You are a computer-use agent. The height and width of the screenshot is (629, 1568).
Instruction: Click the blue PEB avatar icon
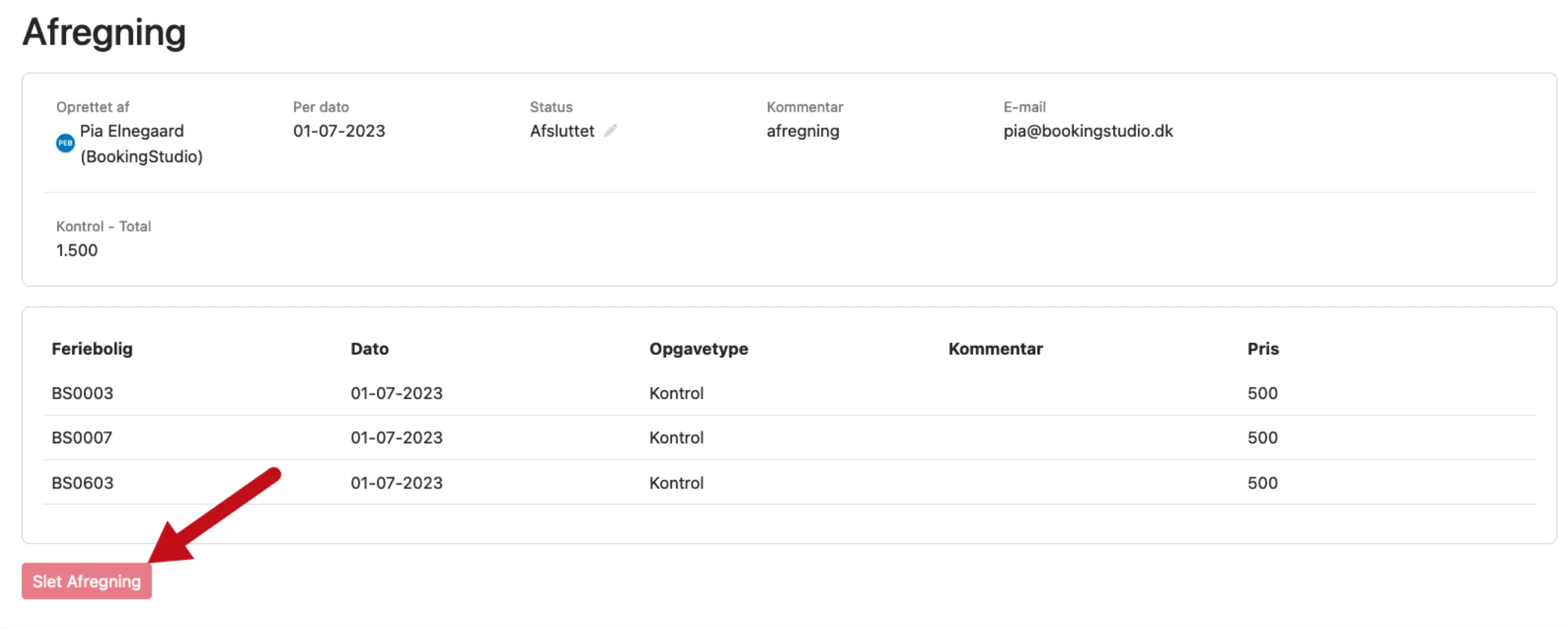pyautogui.click(x=65, y=144)
